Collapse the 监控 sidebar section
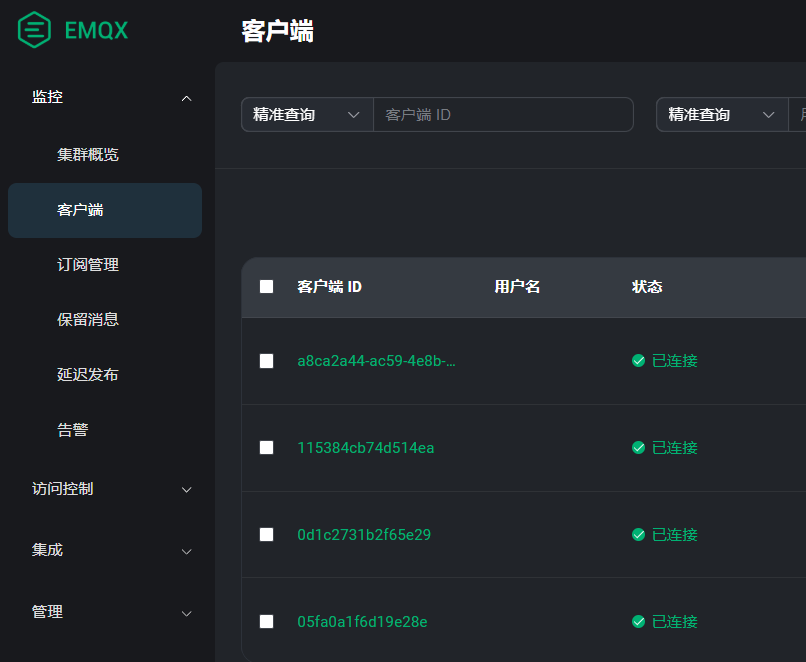 click(x=186, y=98)
